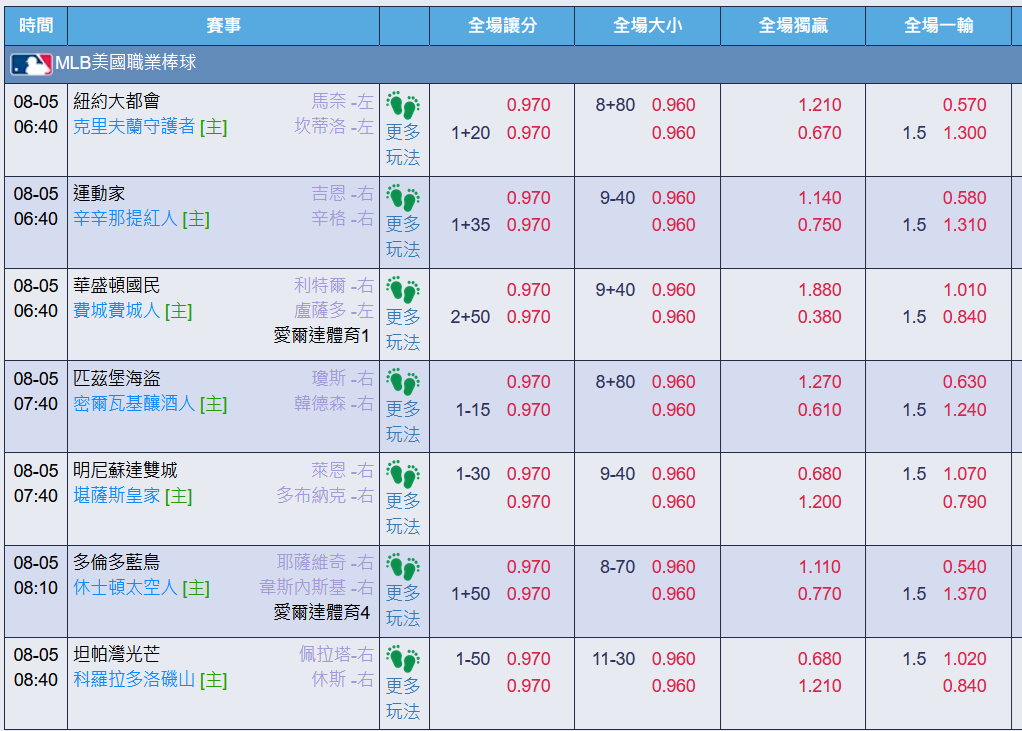1022x731 pixels.
Task: Select 0.680 moneyline odds for 坦帕灣光芒
Action: click(819, 659)
